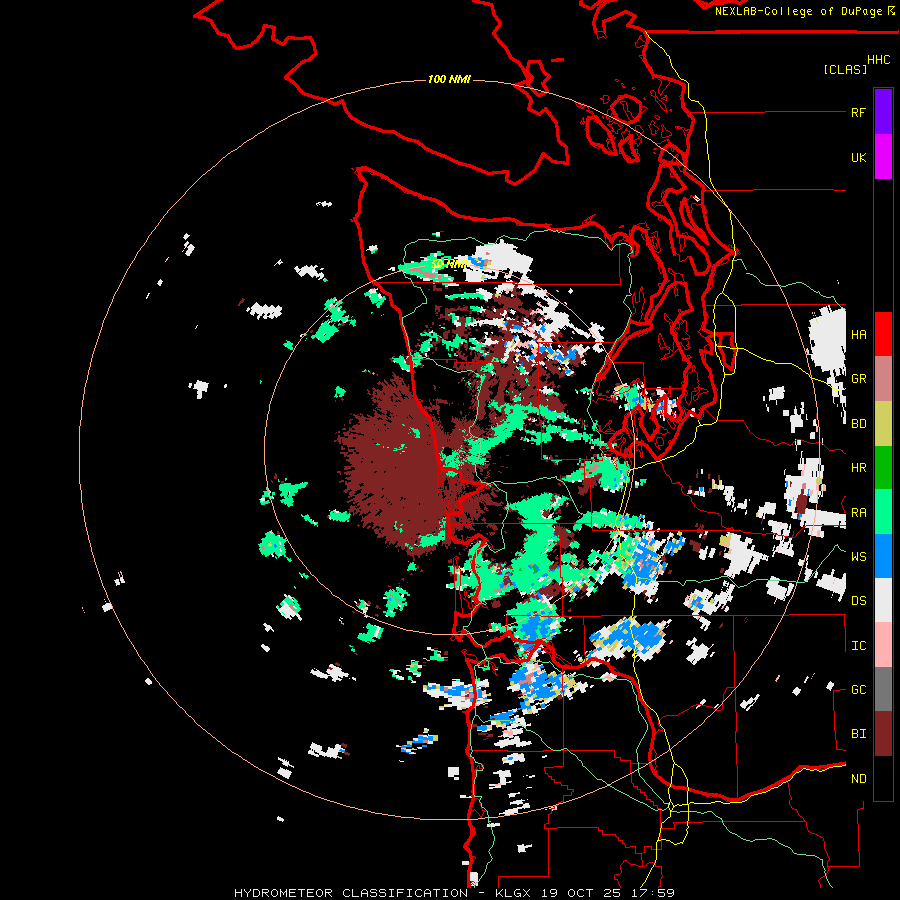Viewport: 900px width, 900px height.
Task: Click the "WS" legend label
Action: [x=858, y=557]
